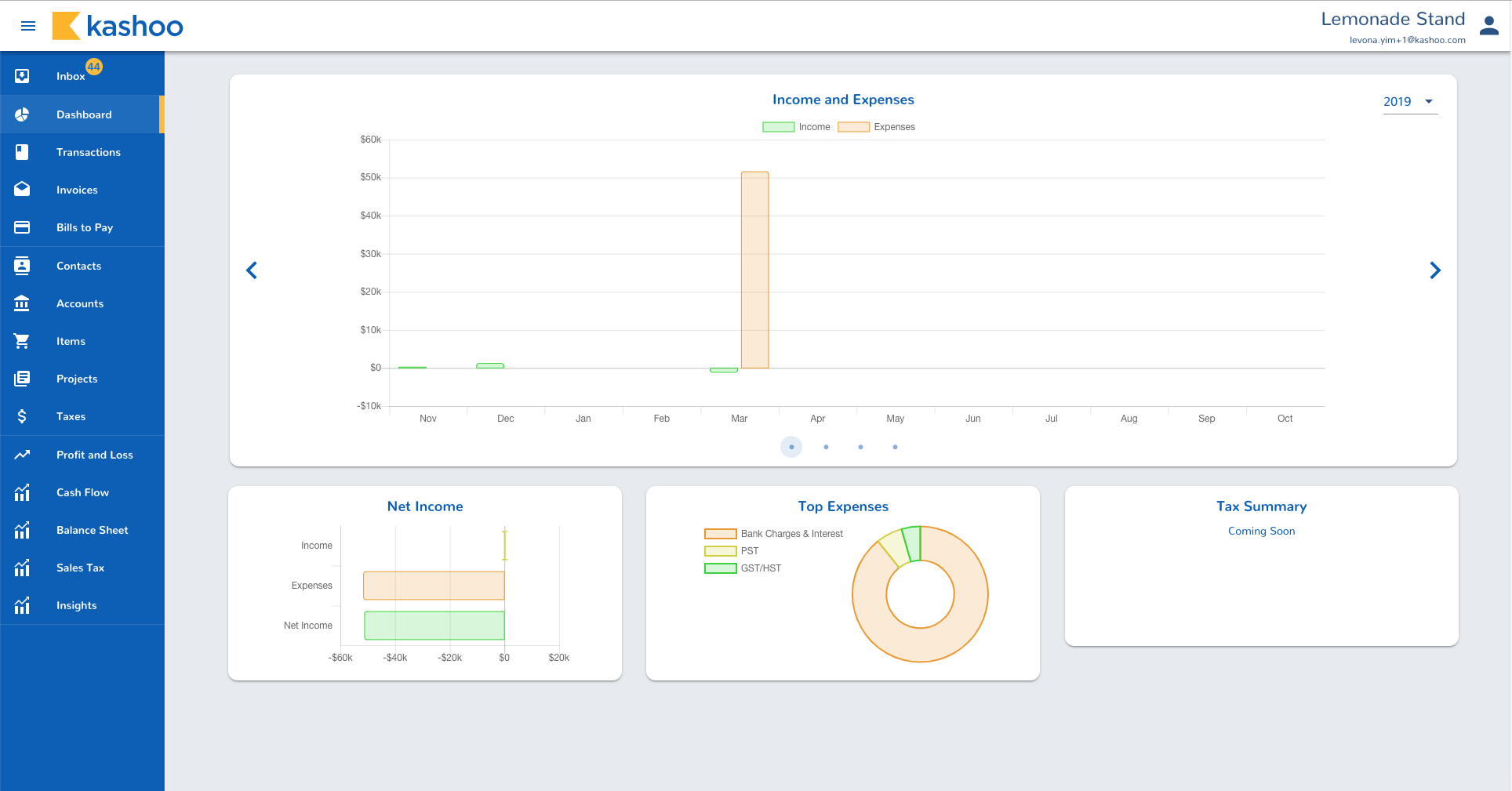Open the hamburger menu icon
This screenshot has width=1512, height=791.
pos(28,26)
